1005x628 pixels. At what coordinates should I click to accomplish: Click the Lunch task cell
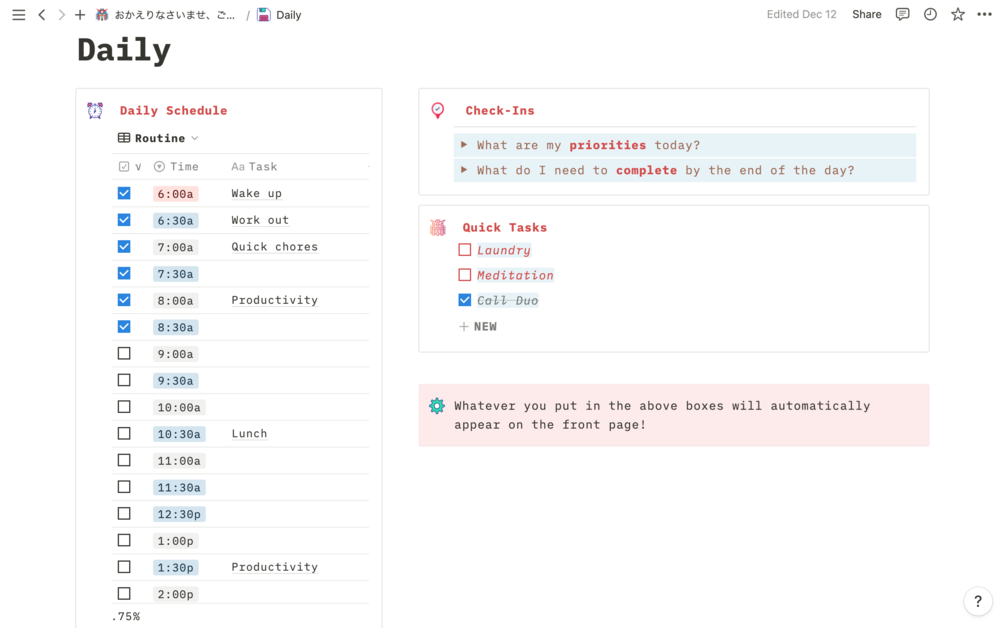(x=249, y=434)
